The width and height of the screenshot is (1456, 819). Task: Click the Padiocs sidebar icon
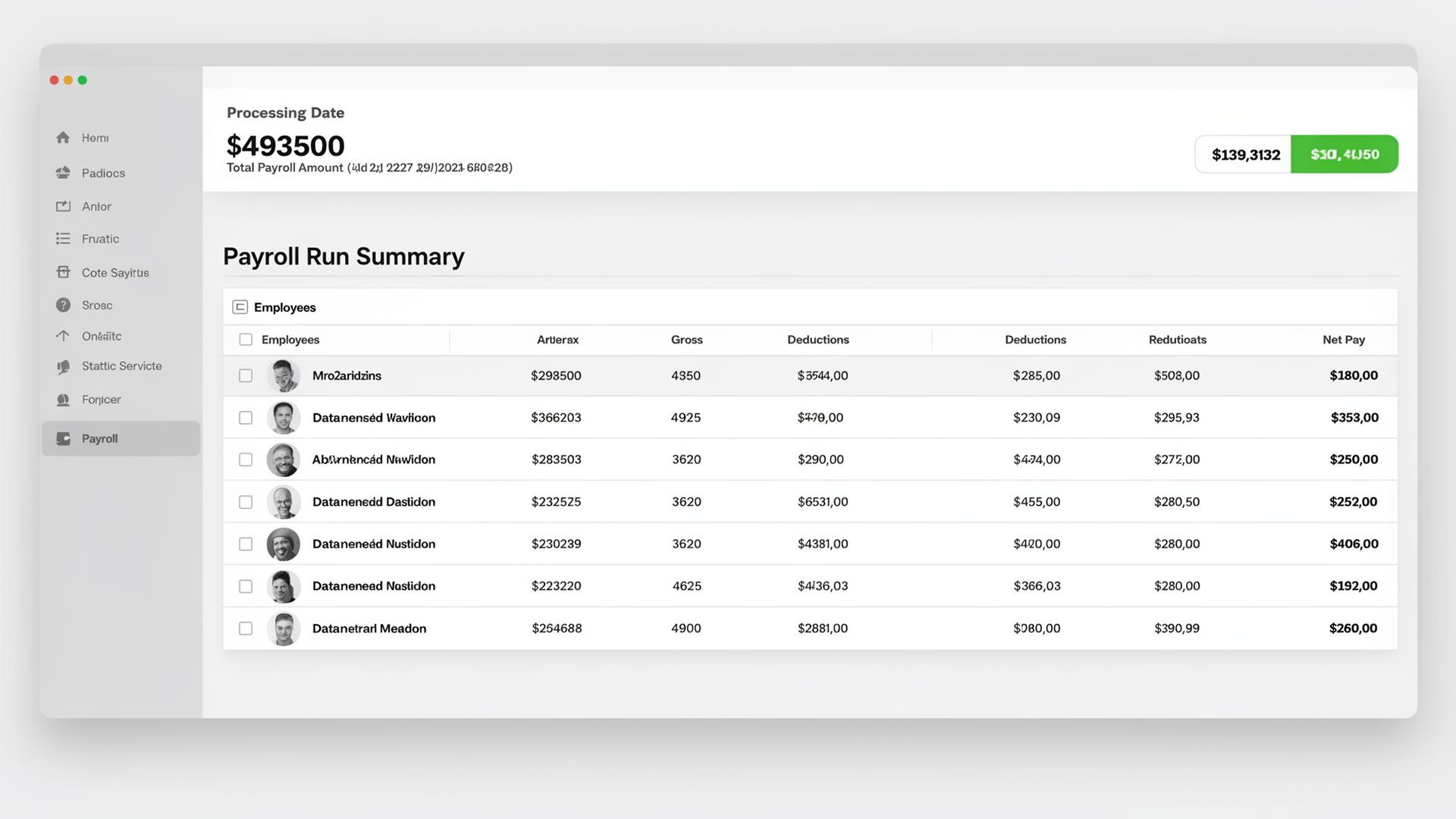[63, 173]
